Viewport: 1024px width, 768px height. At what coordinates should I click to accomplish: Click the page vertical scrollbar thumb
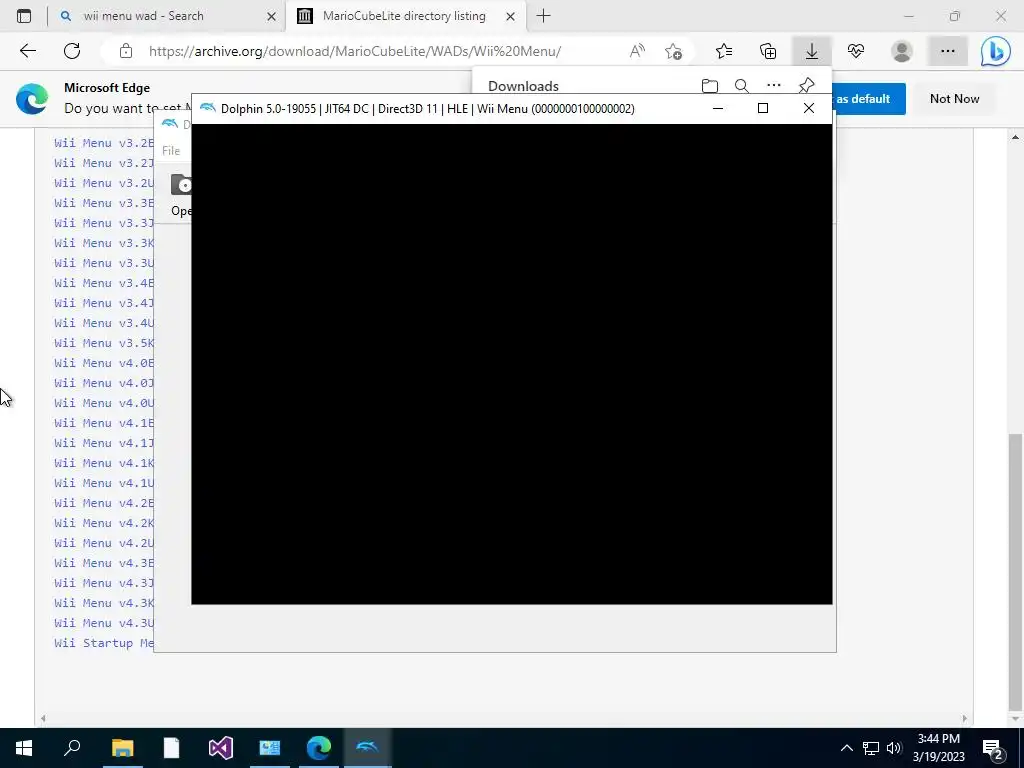point(1015,570)
